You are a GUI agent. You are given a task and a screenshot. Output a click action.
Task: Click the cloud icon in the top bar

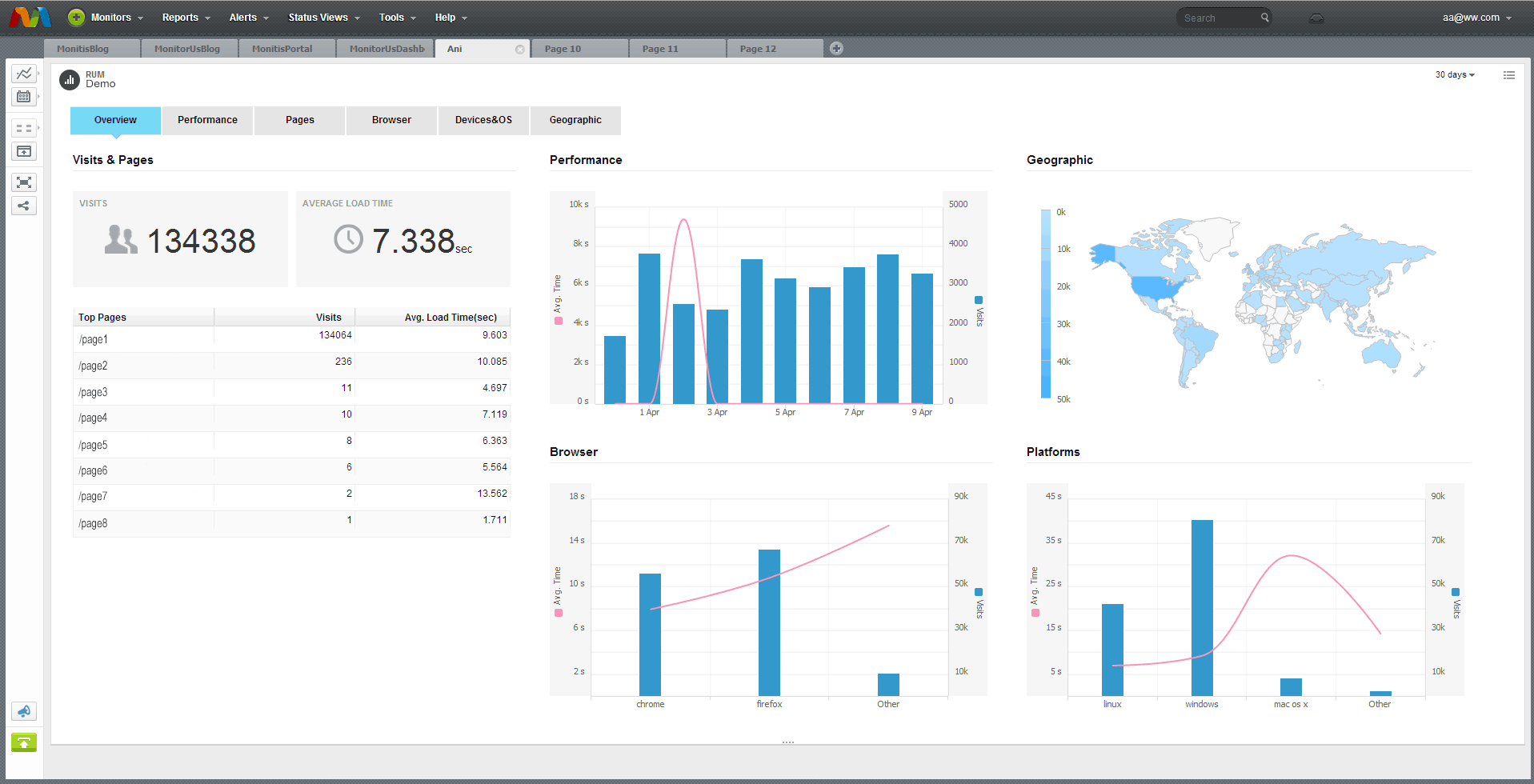click(x=1317, y=17)
